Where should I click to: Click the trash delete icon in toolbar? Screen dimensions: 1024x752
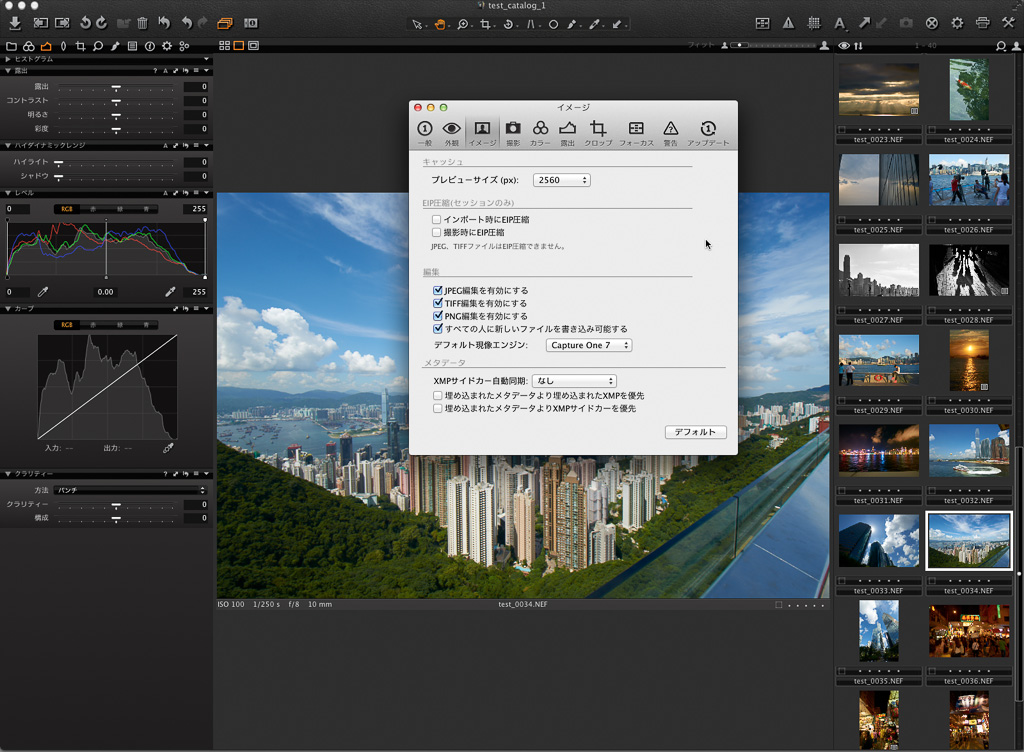[x=143, y=23]
